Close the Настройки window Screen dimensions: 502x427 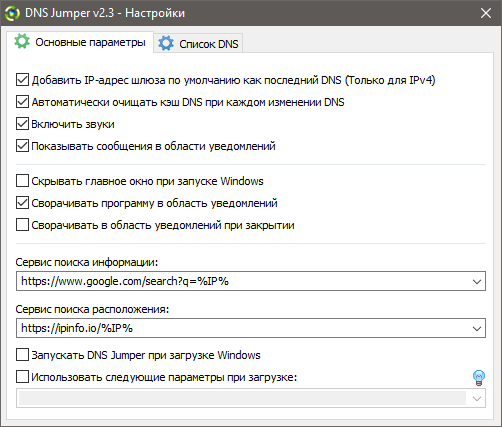[486, 13]
